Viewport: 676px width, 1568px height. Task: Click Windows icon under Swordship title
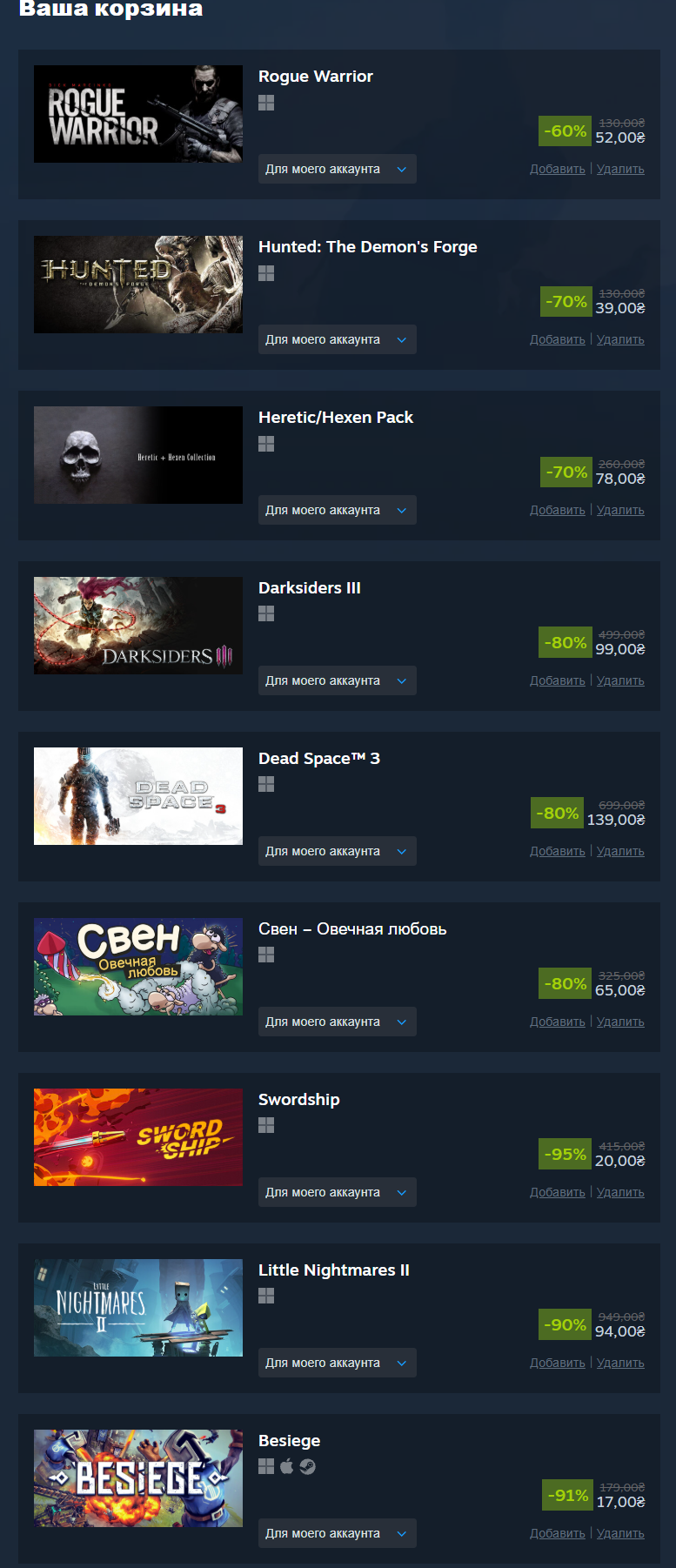point(266,1125)
